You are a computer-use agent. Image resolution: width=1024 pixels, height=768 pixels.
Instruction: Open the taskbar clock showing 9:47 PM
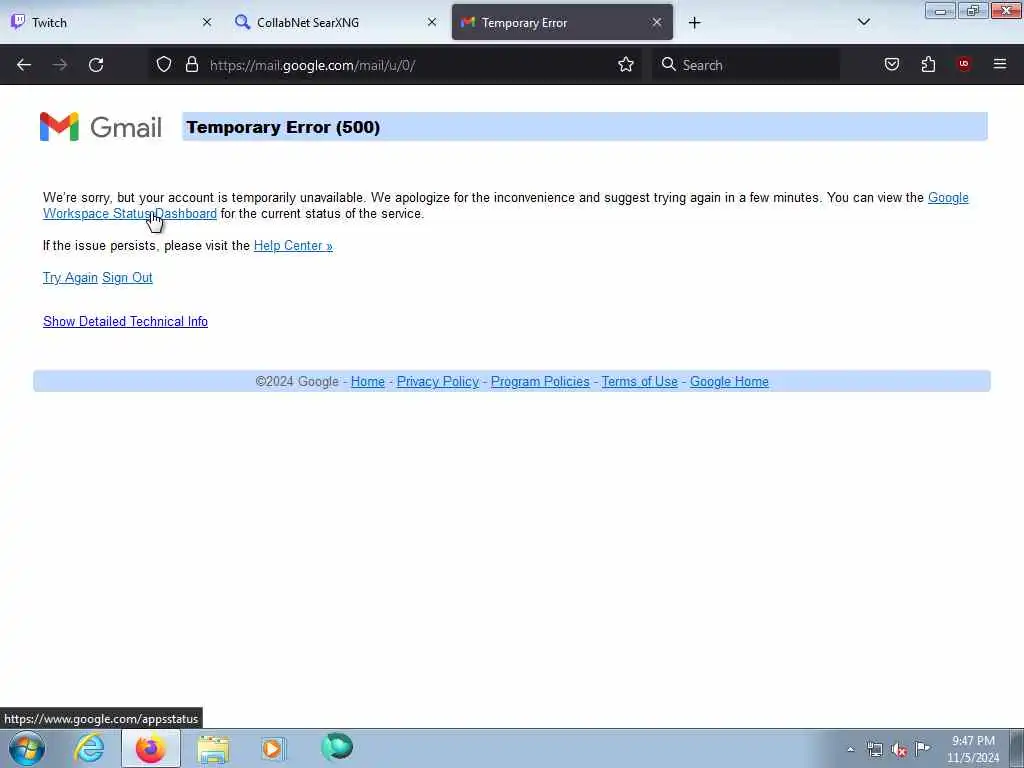coord(973,749)
